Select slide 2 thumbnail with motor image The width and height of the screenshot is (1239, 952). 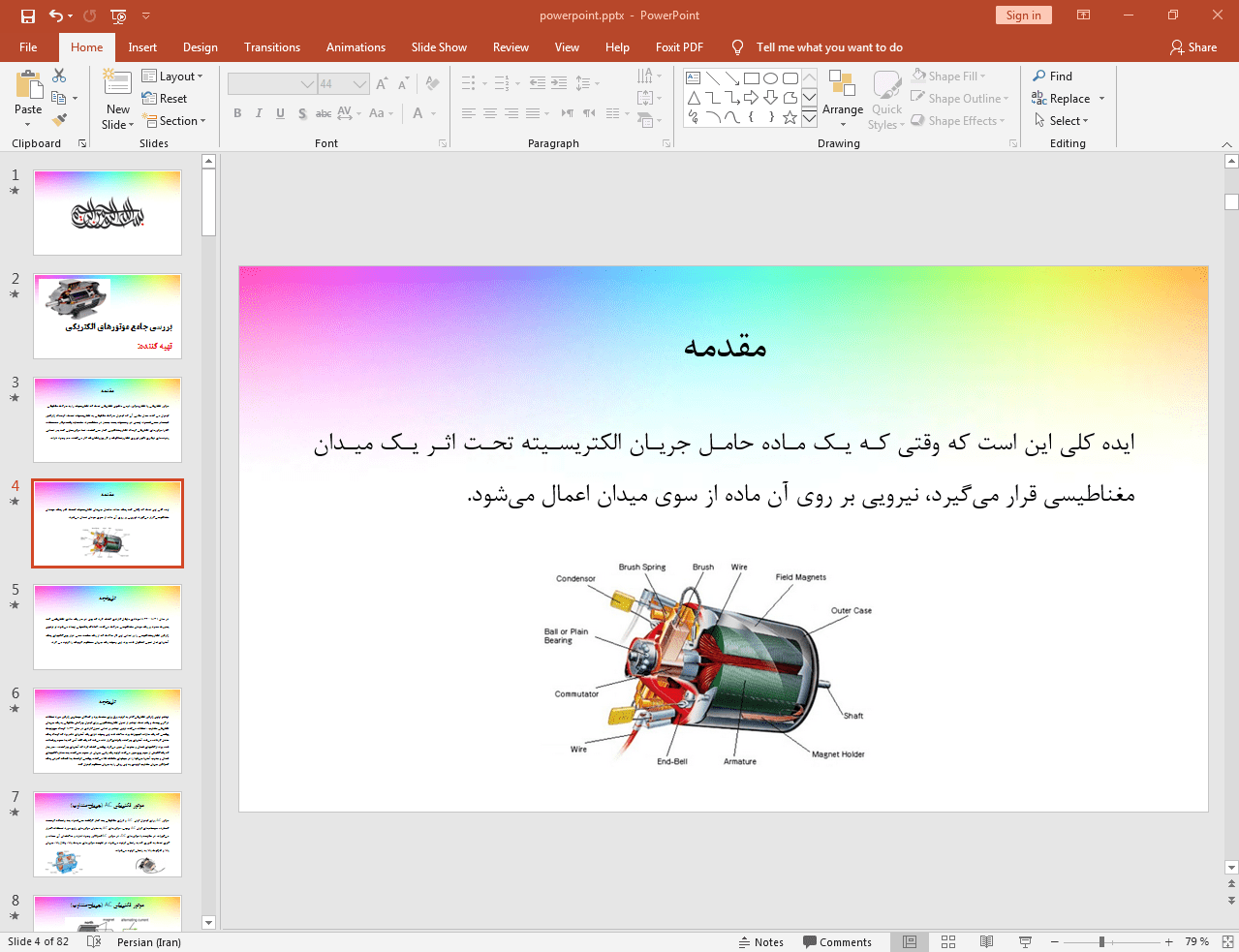[x=108, y=317]
